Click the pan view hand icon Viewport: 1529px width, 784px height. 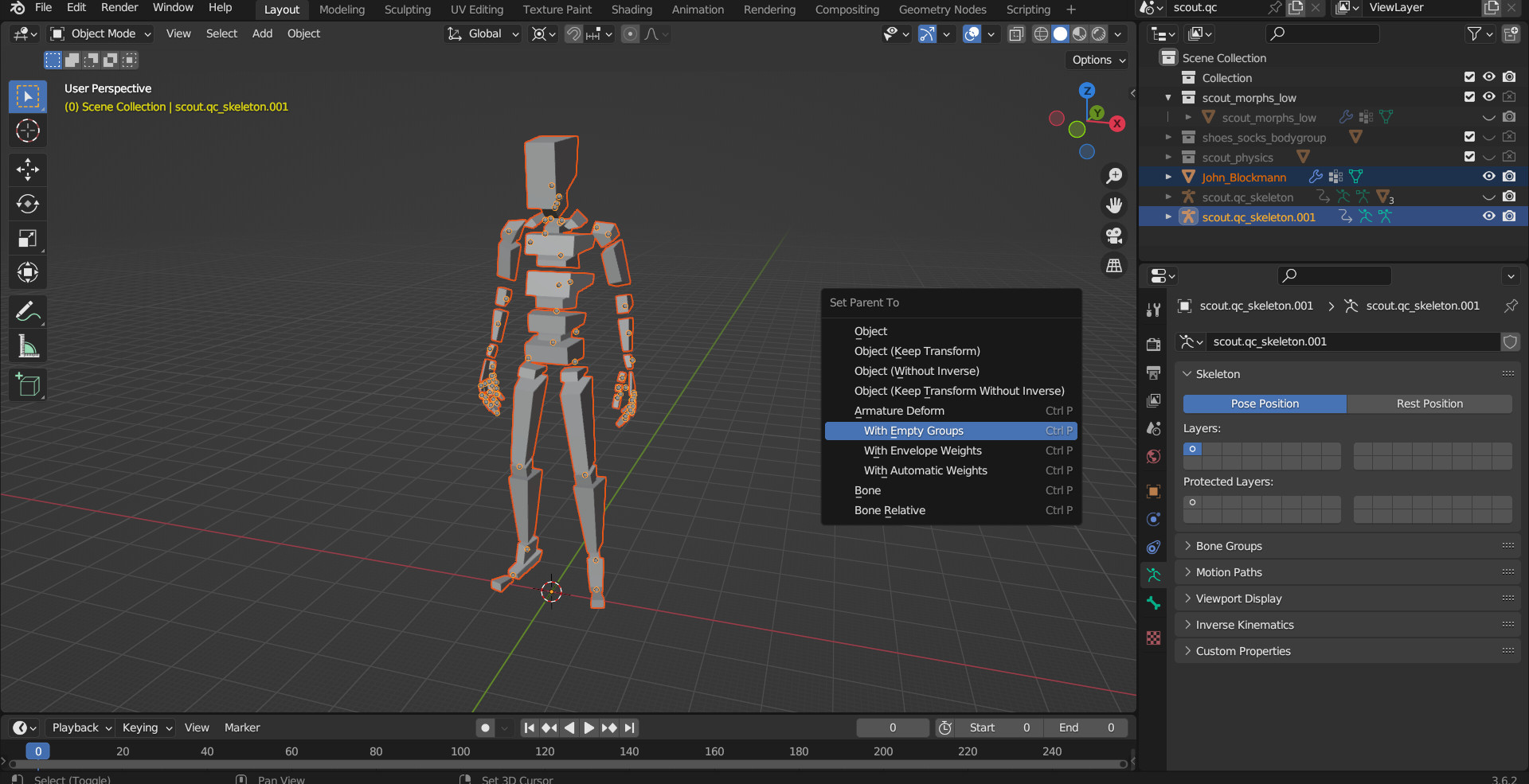tap(1114, 205)
